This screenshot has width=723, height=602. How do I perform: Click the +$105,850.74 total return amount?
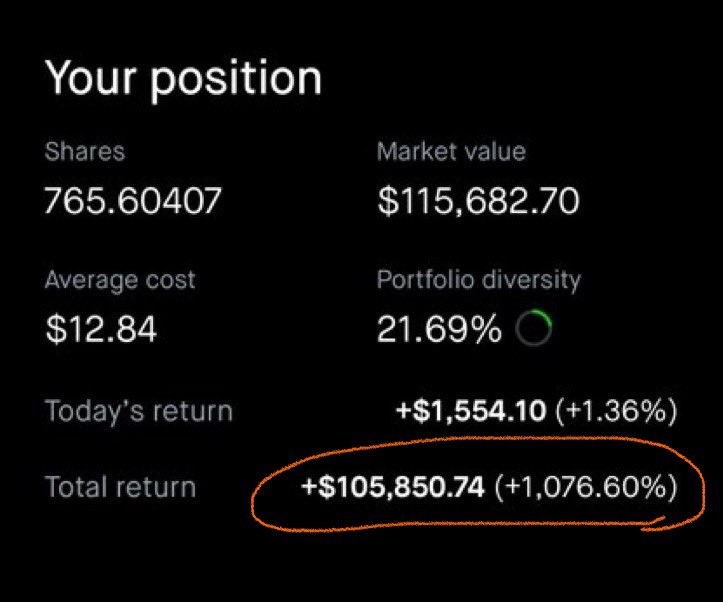click(393, 488)
